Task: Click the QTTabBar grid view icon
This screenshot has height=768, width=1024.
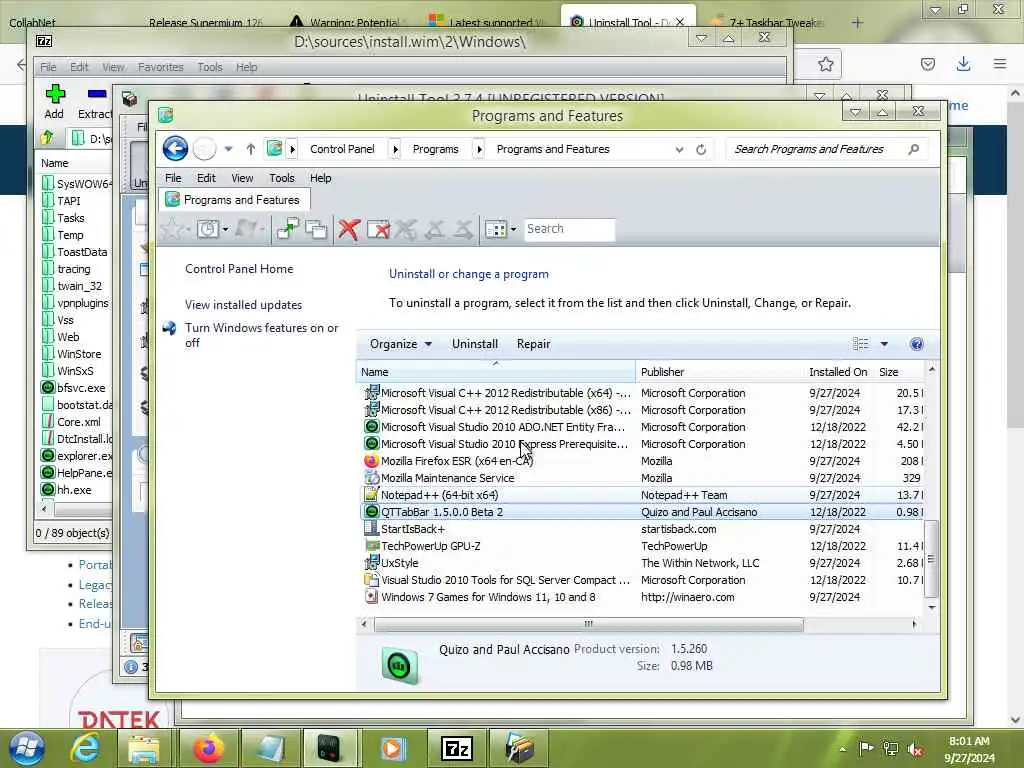Action: coord(496,229)
